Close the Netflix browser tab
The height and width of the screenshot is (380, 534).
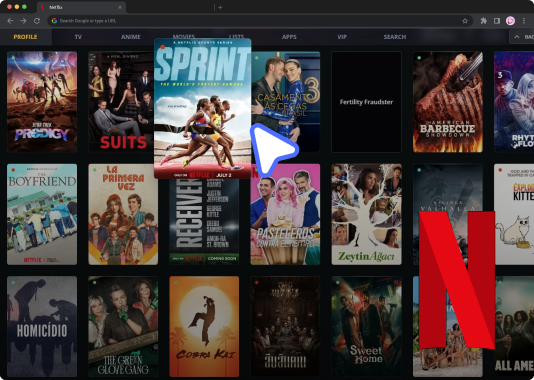coord(120,7)
